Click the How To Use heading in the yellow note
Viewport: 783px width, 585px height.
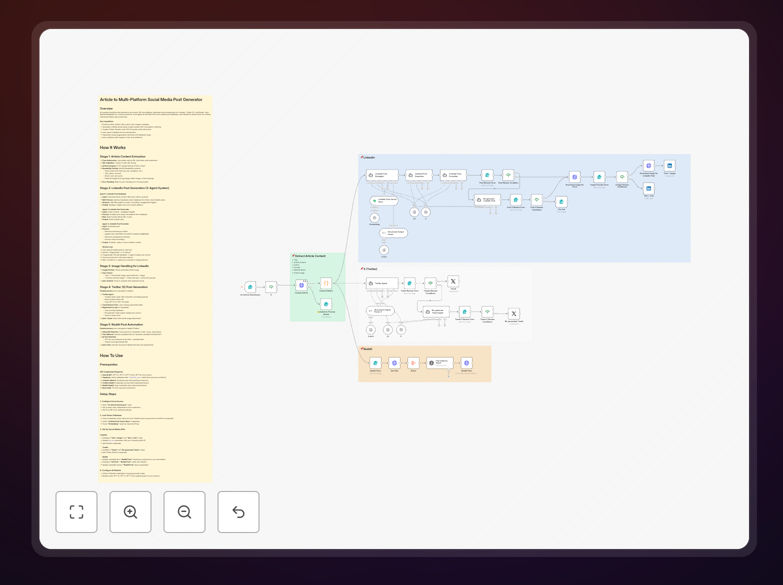(x=111, y=355)
